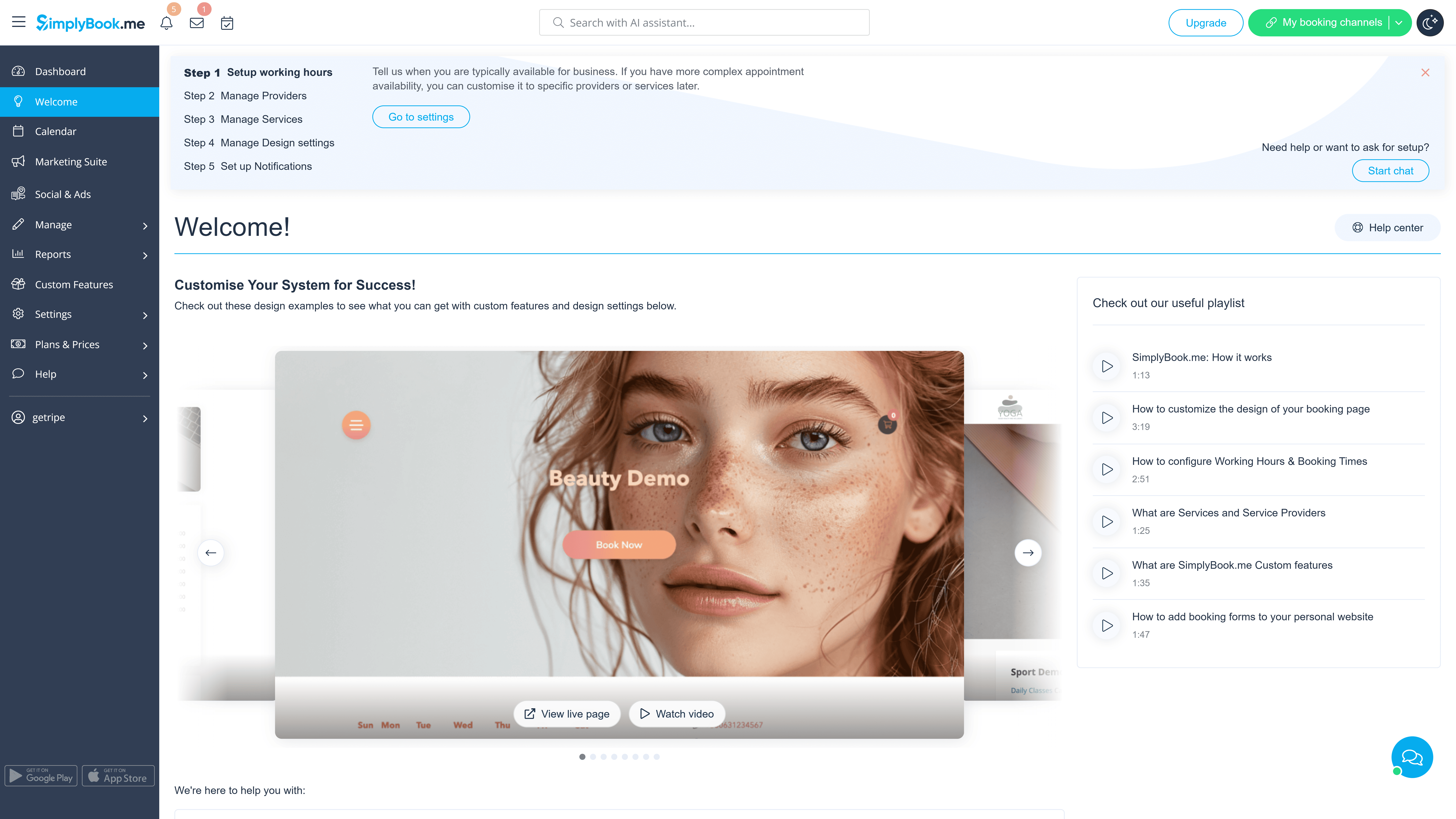The width and height of the screenshot is (1456, 819).
Task: Open Custom Features in the sidebar
Action: click(80, 284)
